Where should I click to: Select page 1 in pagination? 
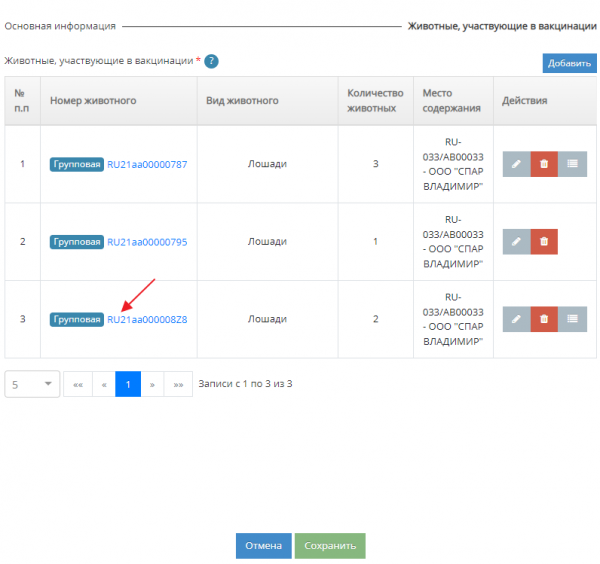[128, 384]
